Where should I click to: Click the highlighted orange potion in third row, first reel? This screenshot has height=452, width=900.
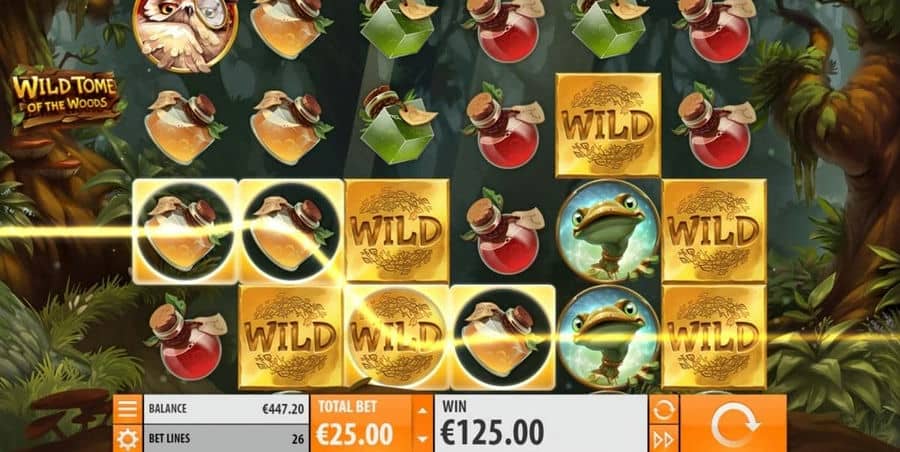pyautogui.click(x=185, y=231)
